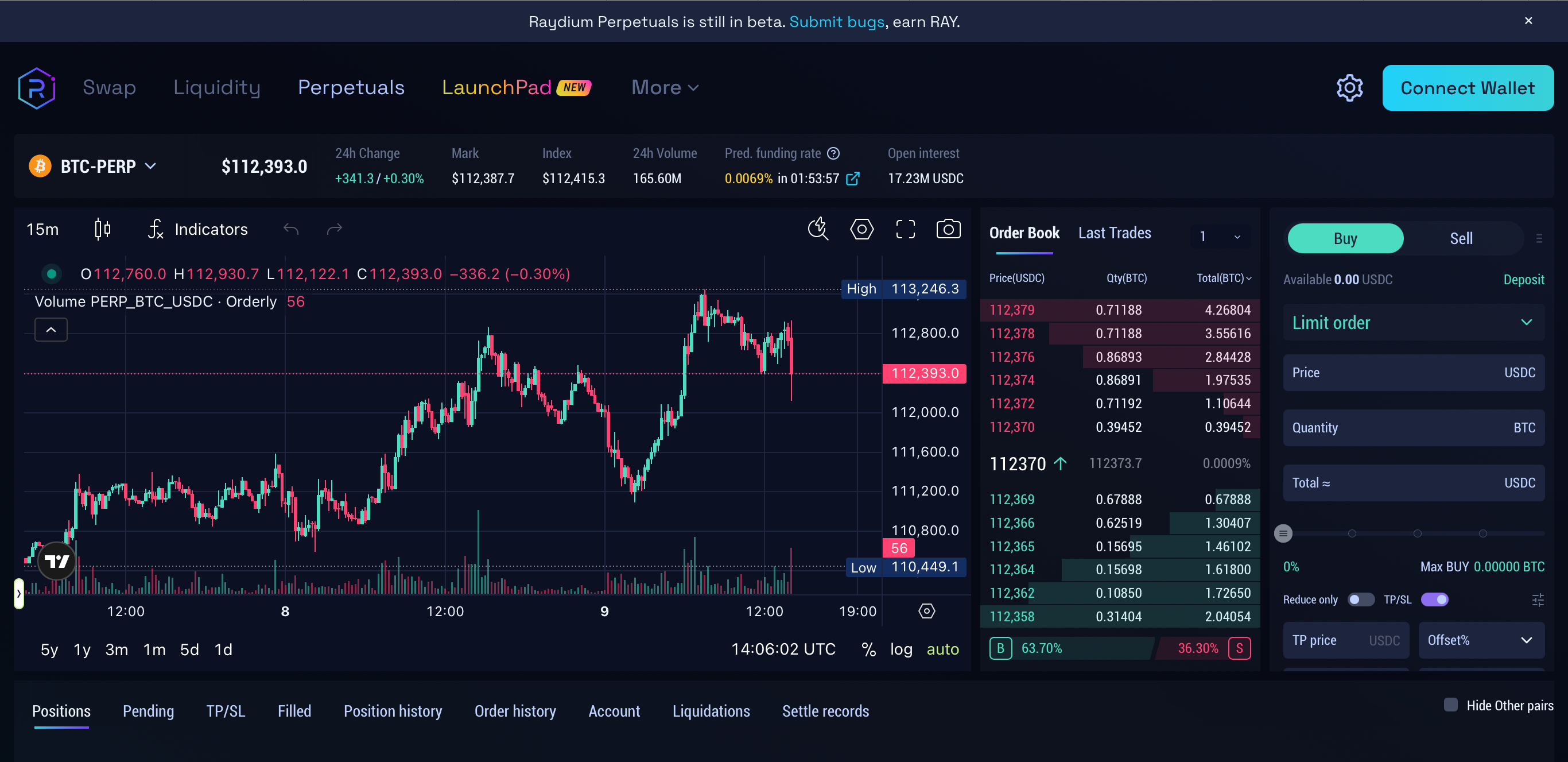Close the beta announcement banner

coord(1528,21)
